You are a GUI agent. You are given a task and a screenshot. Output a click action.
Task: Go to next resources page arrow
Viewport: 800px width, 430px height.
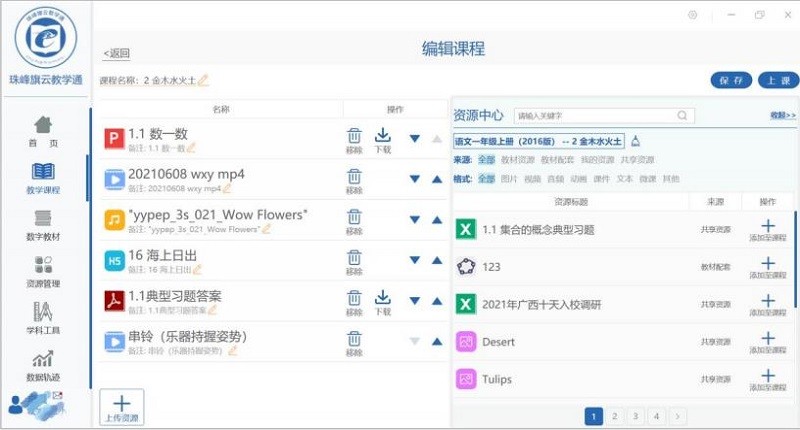pos(677,416)
